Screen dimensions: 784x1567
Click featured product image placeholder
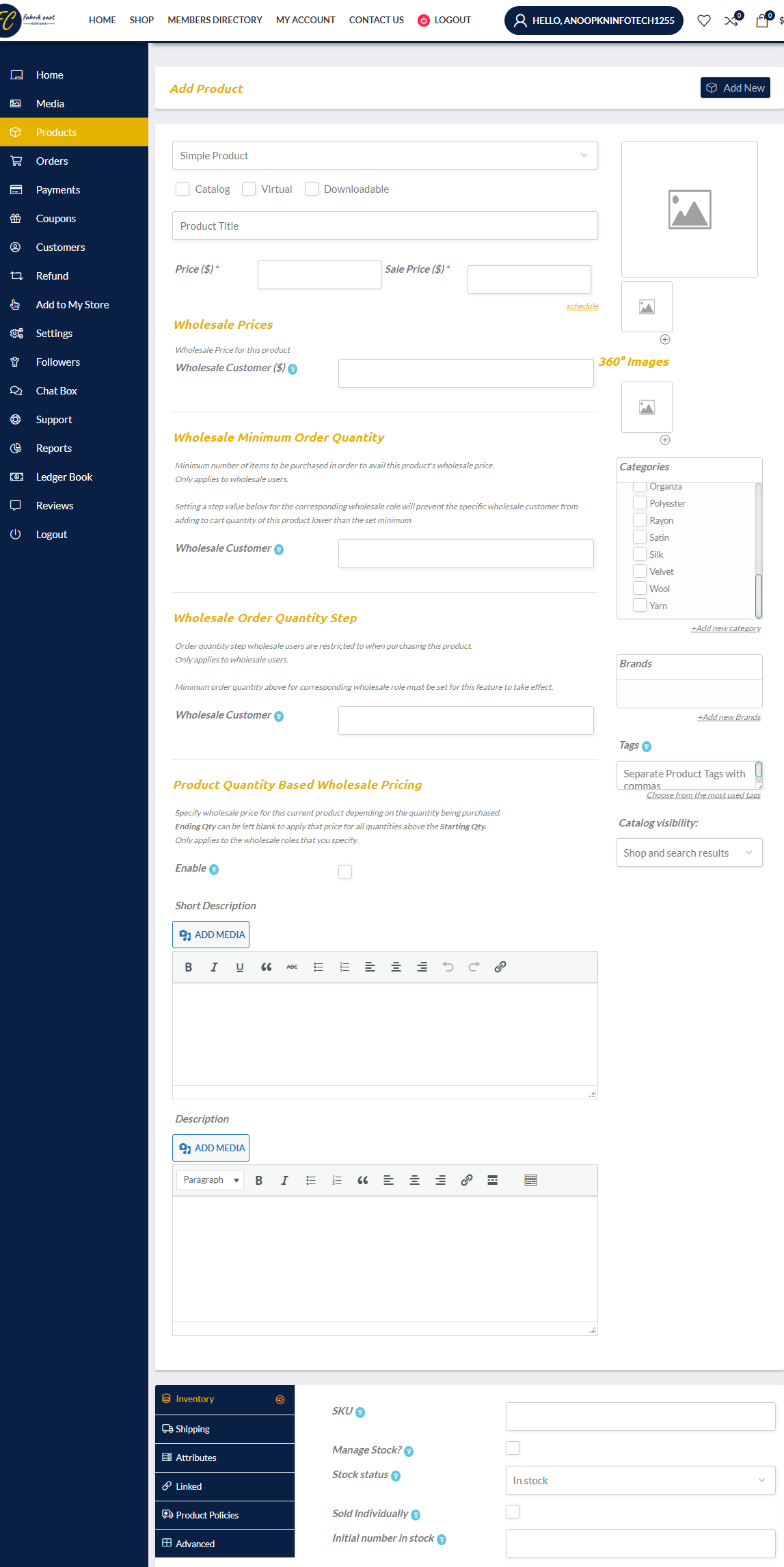[x=689, y=209]
